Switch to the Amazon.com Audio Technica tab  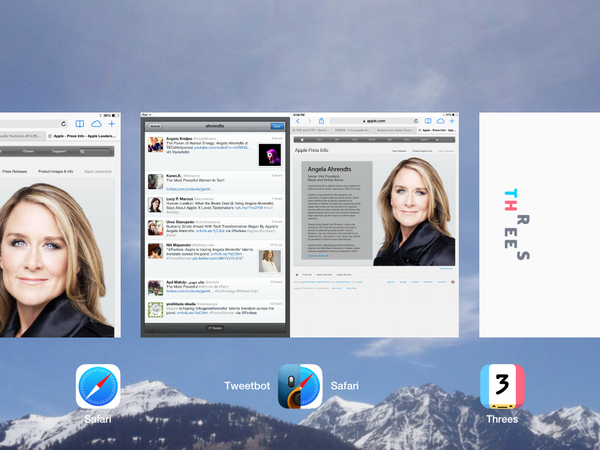tap(395, 130)
